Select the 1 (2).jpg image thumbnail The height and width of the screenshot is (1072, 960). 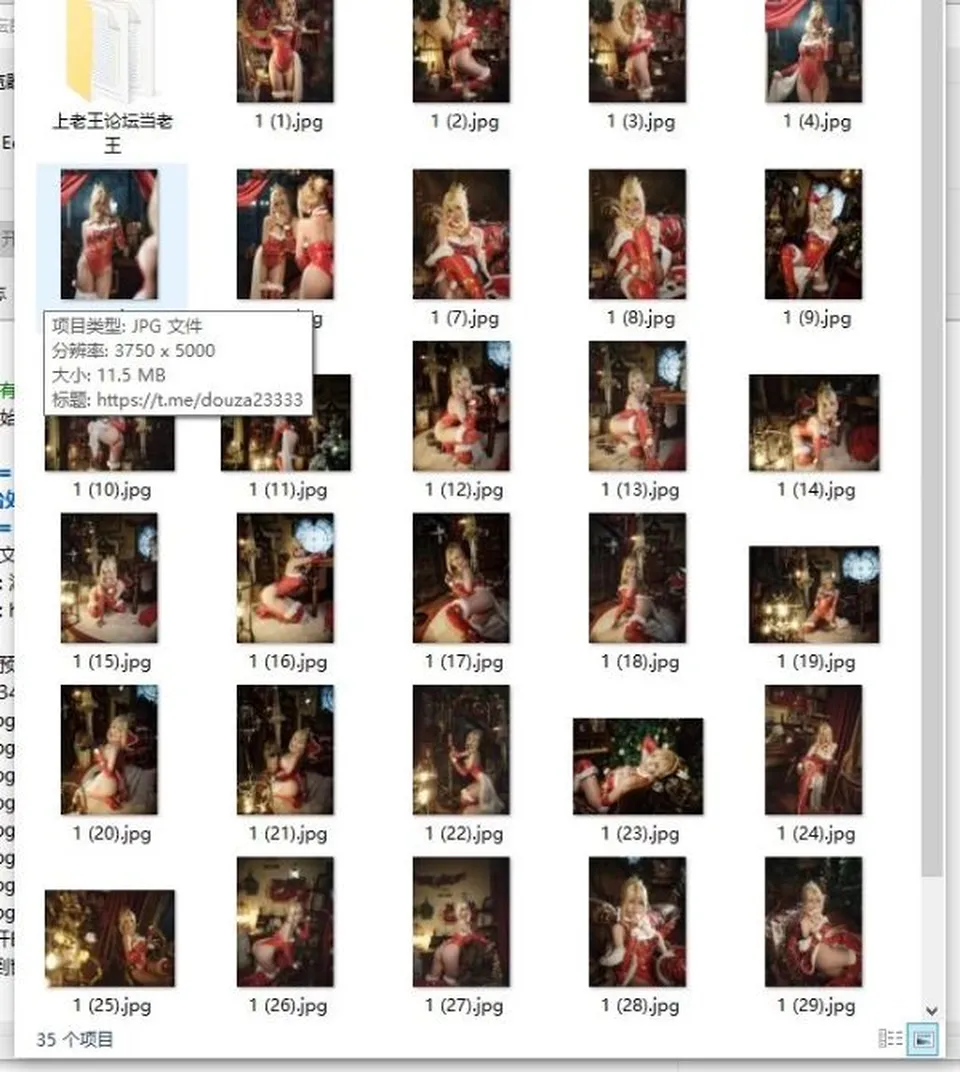click(462, 51)
